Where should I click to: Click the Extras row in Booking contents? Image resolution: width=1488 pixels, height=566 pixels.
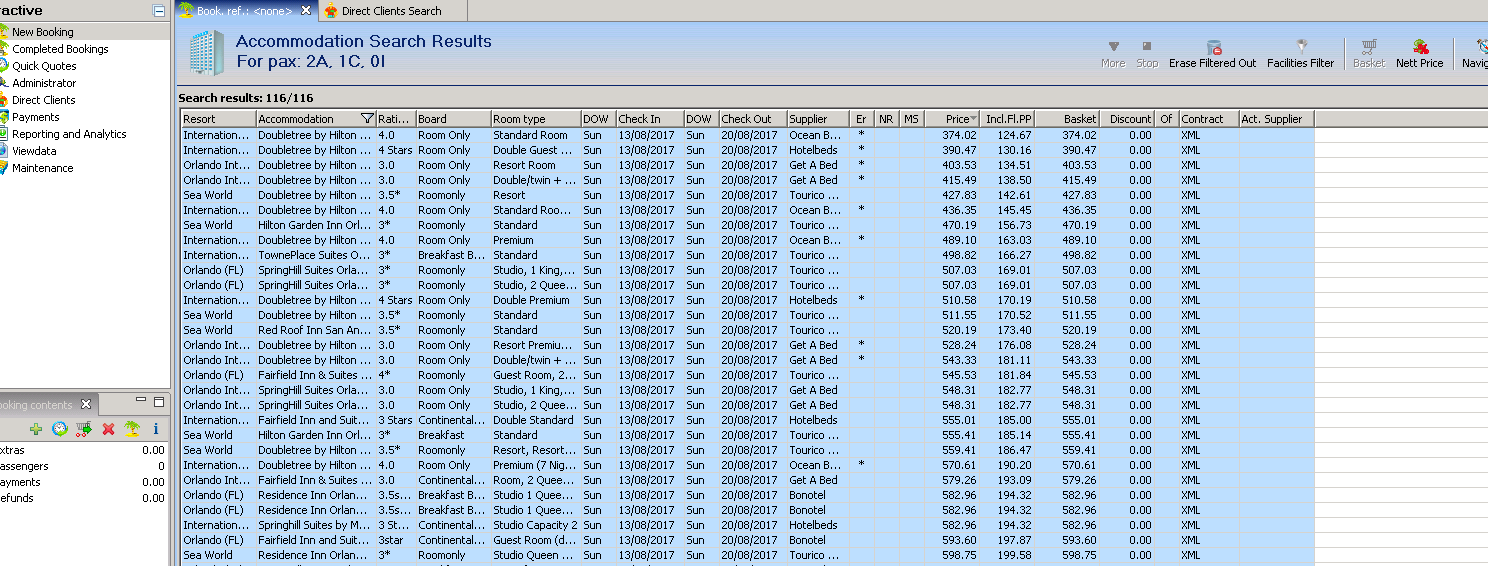click(x=84, y=450)
